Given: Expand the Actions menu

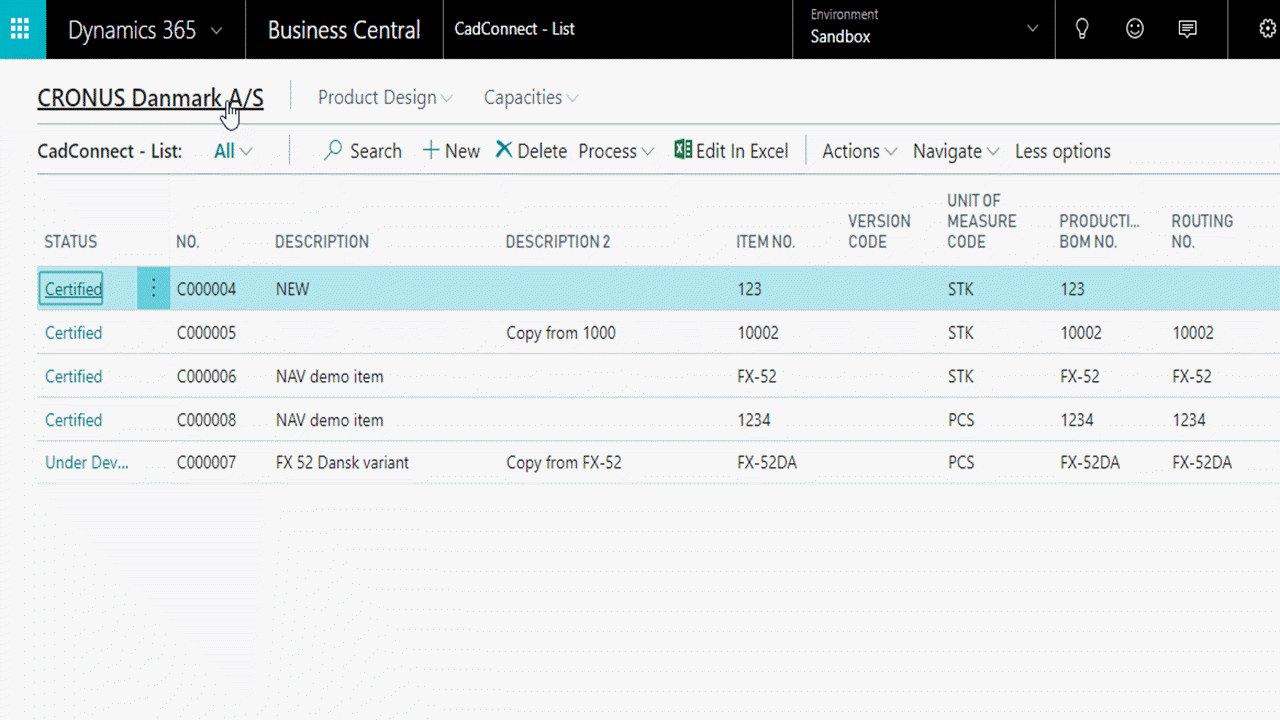Looking at the screenshot, I should [859, 151].
